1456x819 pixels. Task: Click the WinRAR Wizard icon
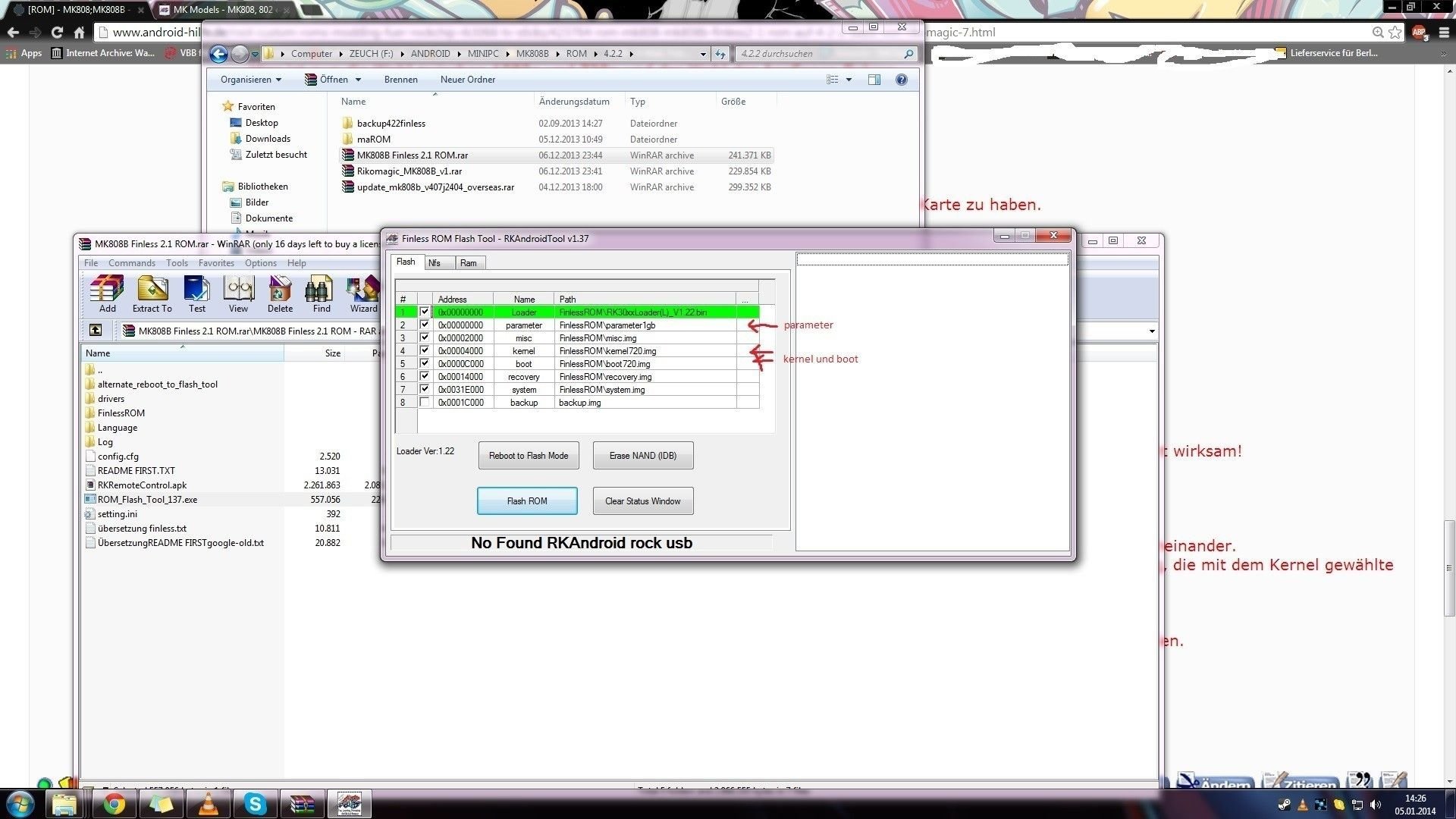pyautogui.click(x=363, y=294)
